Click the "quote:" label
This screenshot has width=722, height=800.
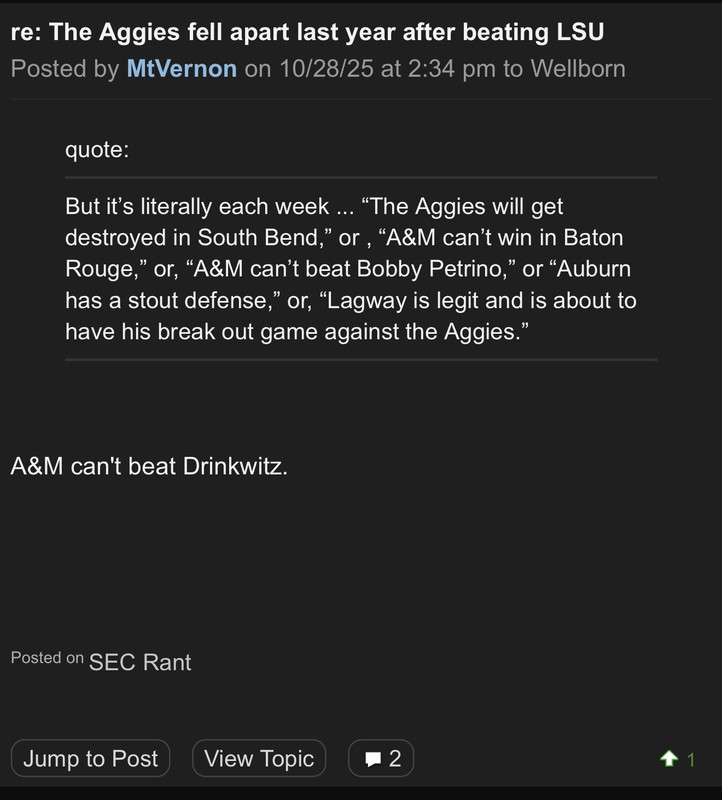(x=97, y=150)
